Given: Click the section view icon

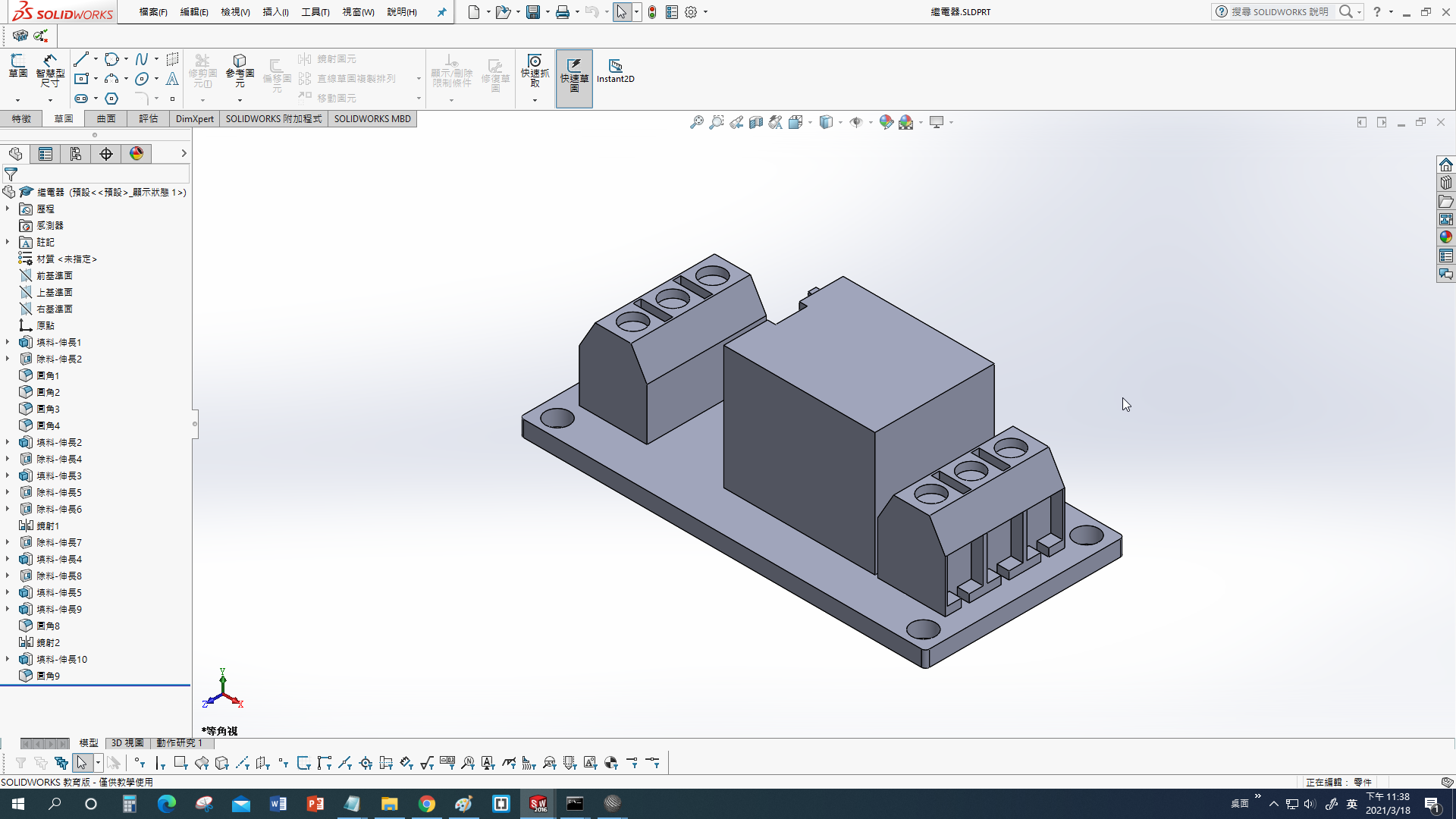Looking at the screenshot, I should [x=756, y=122].
